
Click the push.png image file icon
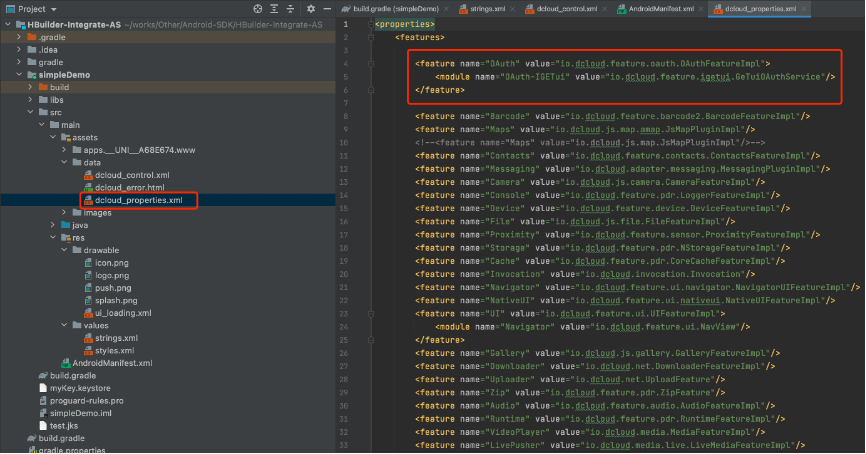click(88, 288)
